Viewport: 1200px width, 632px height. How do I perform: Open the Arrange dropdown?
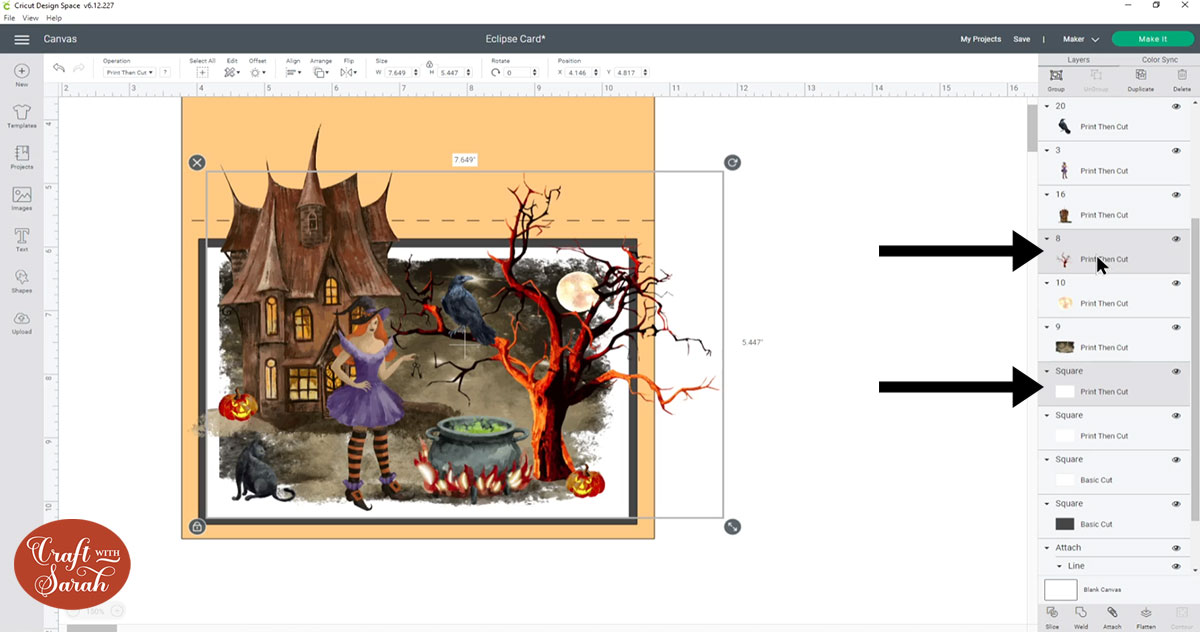tap(320, 72)
